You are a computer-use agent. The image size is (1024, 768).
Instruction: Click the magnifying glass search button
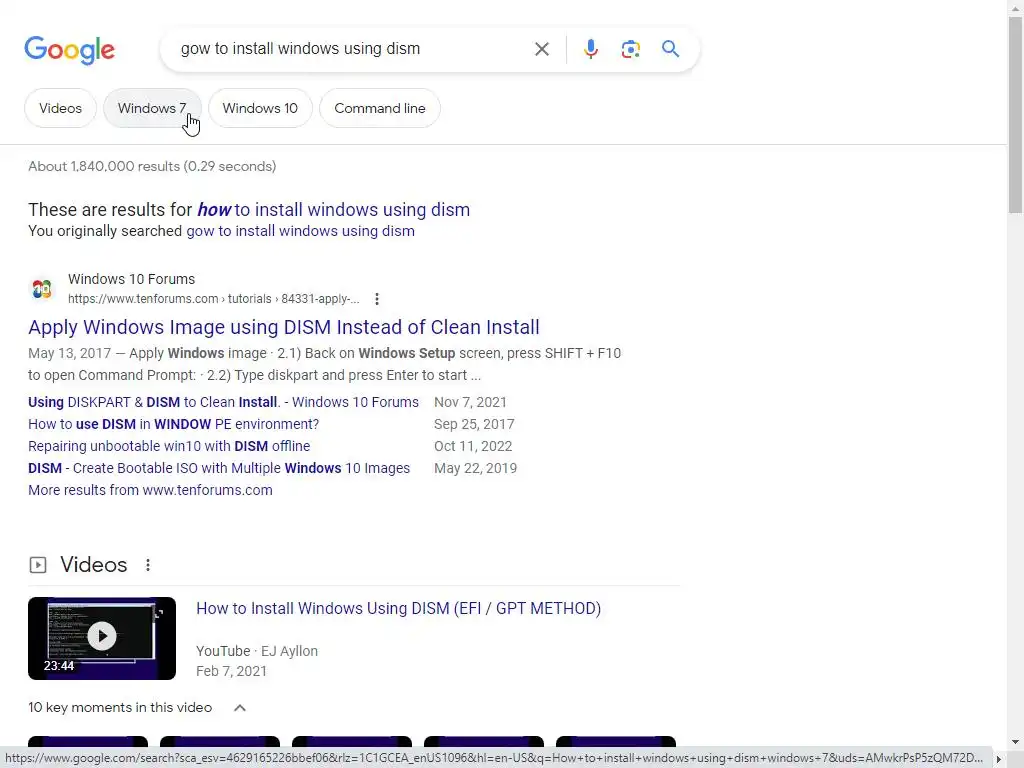coord(670,49)
